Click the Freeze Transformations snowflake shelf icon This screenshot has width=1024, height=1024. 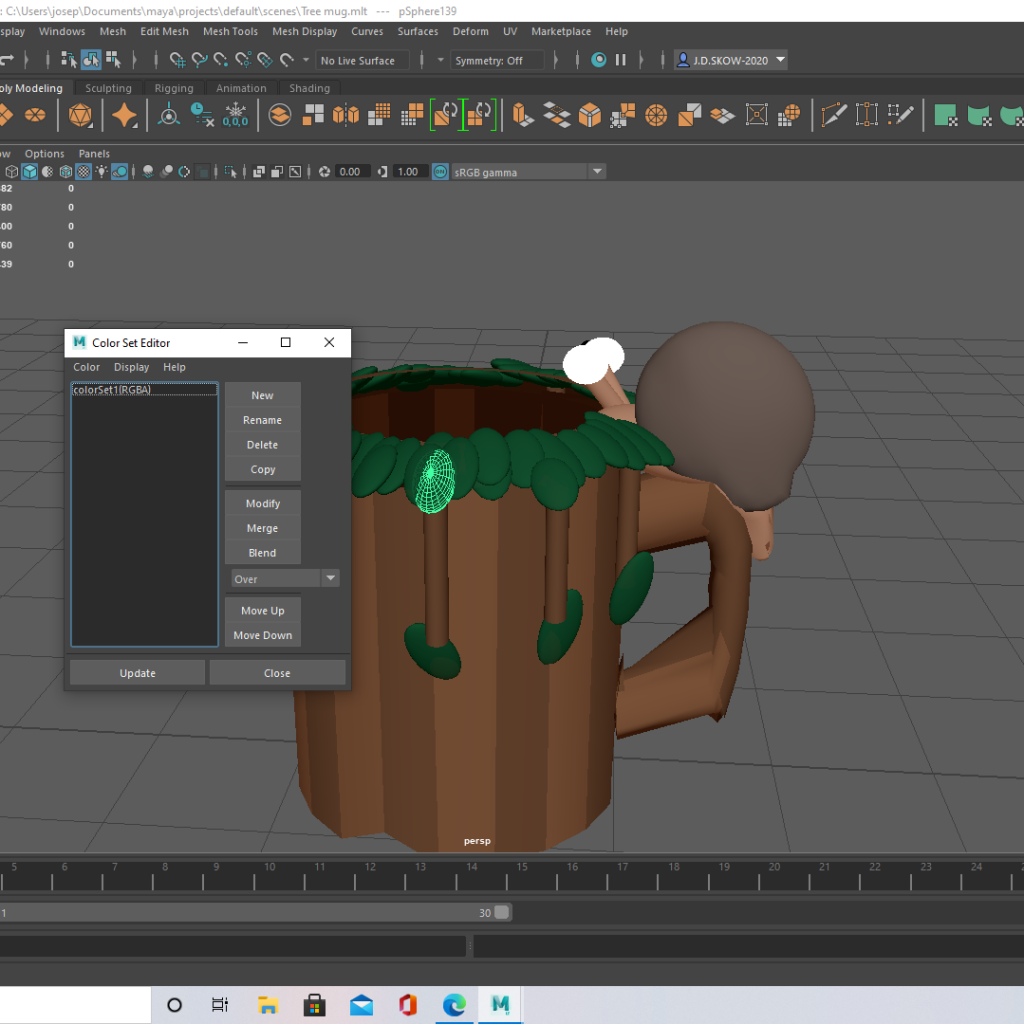(x=235, y=115)
